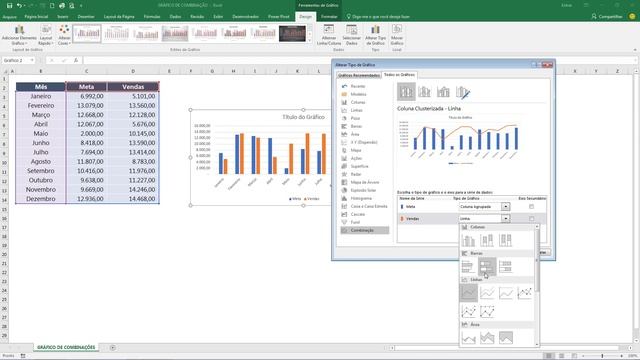Select Explosão Solar chart category
Viewport: 640px width, 360px height.
click(364, 190)
